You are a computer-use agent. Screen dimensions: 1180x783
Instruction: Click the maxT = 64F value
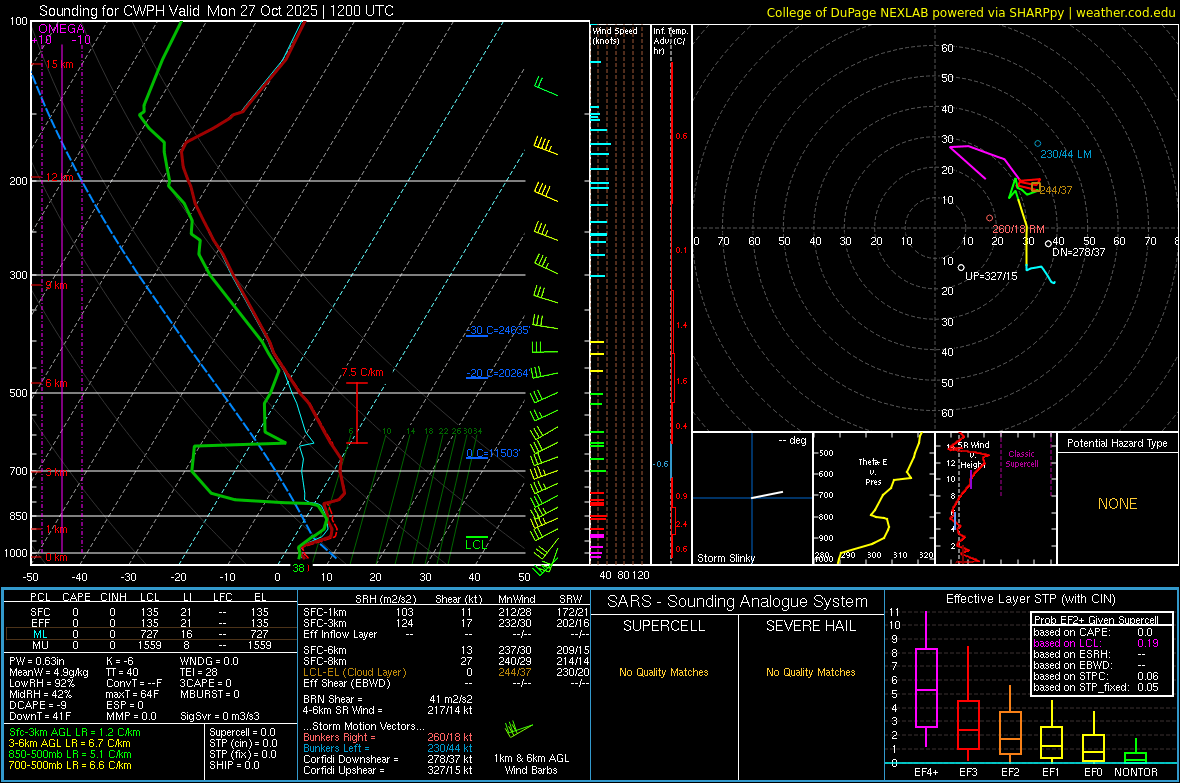pyautogui.click(x=132, y=694)
